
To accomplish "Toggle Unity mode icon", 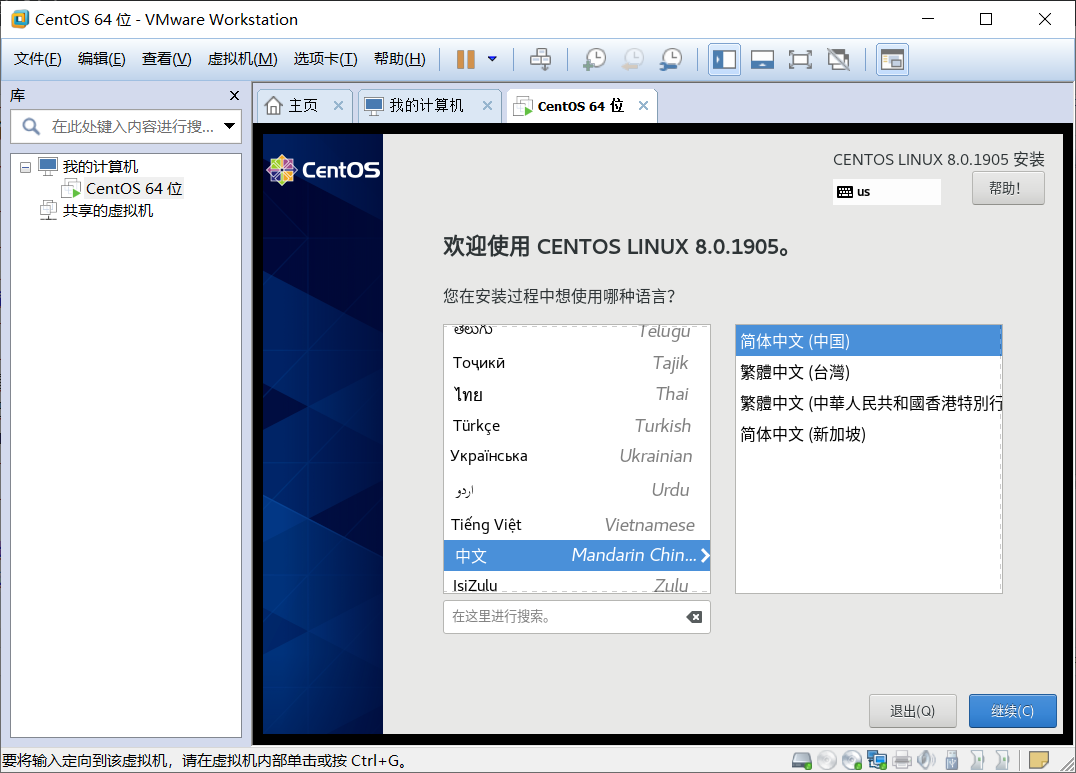I will click(x=838, y=60).
